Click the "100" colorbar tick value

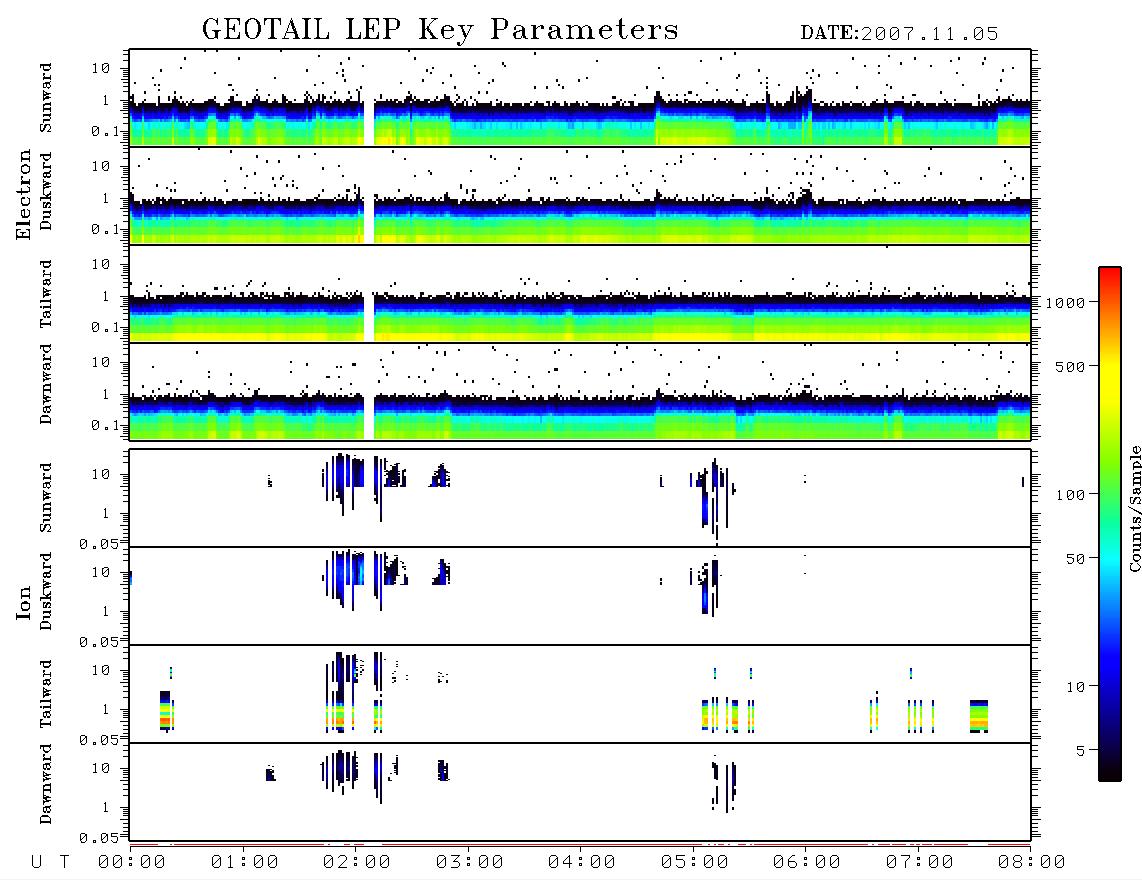pos(1071,495)
